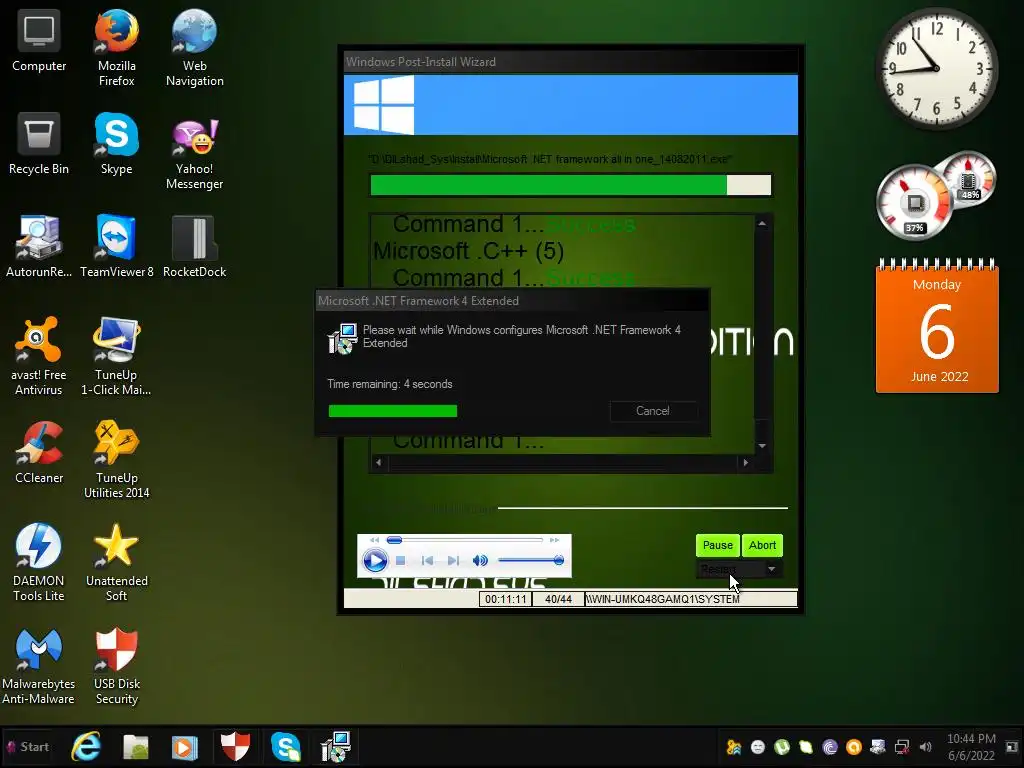Click the 00:11:11 elapsed time field
This screenshot has height=768, width=1024.
(x=505, y=599)
